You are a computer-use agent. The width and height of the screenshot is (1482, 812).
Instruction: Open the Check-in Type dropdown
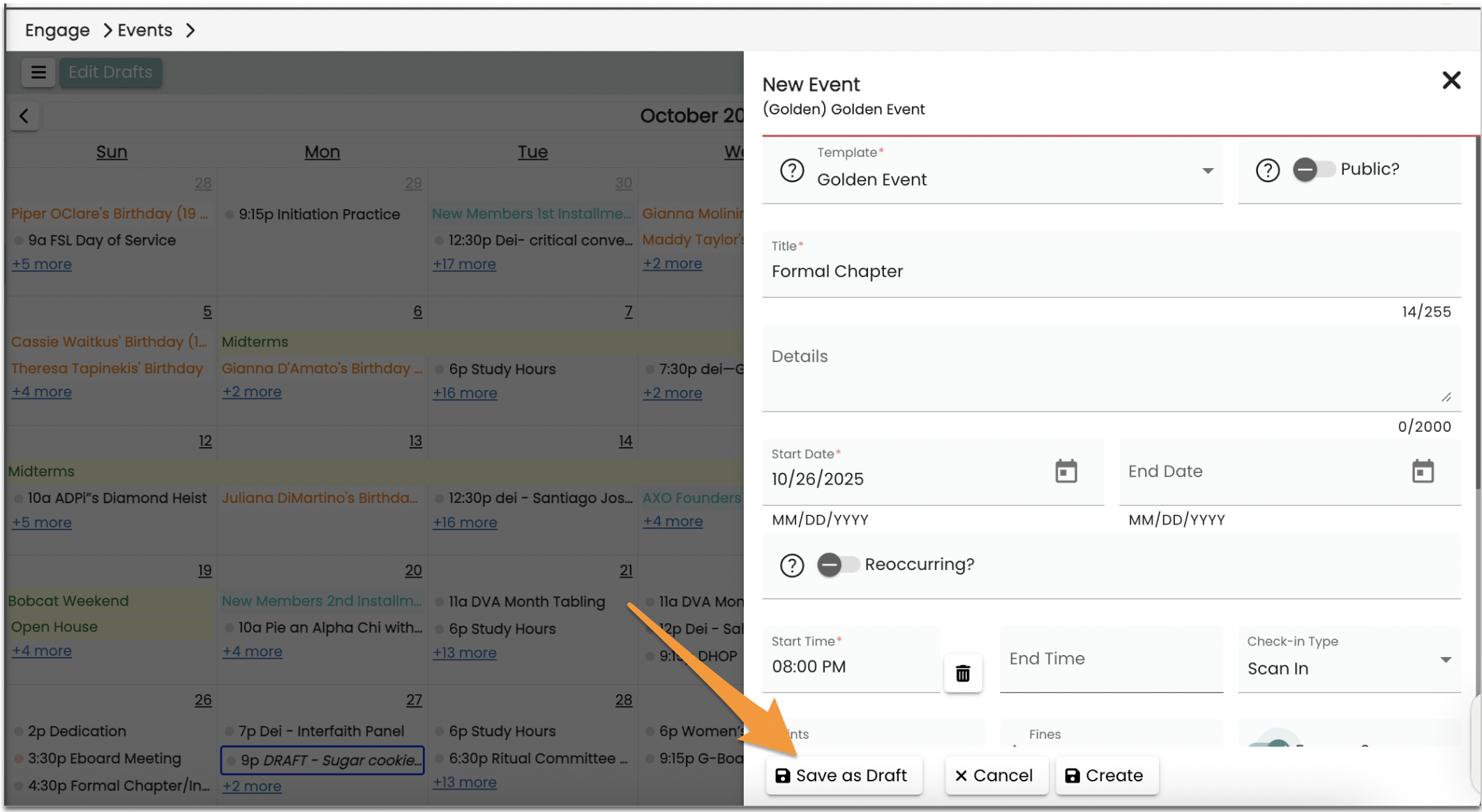point(1445,660)
